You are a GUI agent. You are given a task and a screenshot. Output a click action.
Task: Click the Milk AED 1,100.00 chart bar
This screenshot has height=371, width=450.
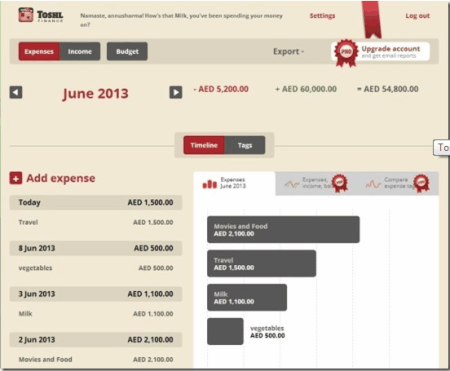coord(247,297)
